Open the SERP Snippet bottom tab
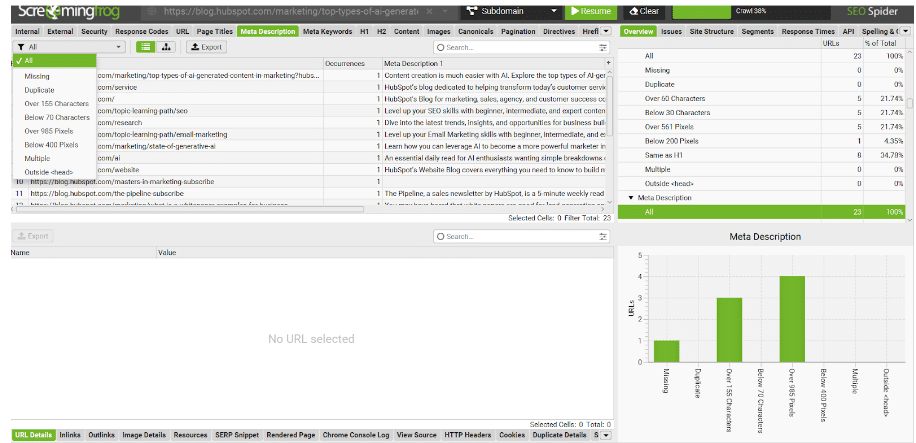The image size is (916, 443). 237,435
